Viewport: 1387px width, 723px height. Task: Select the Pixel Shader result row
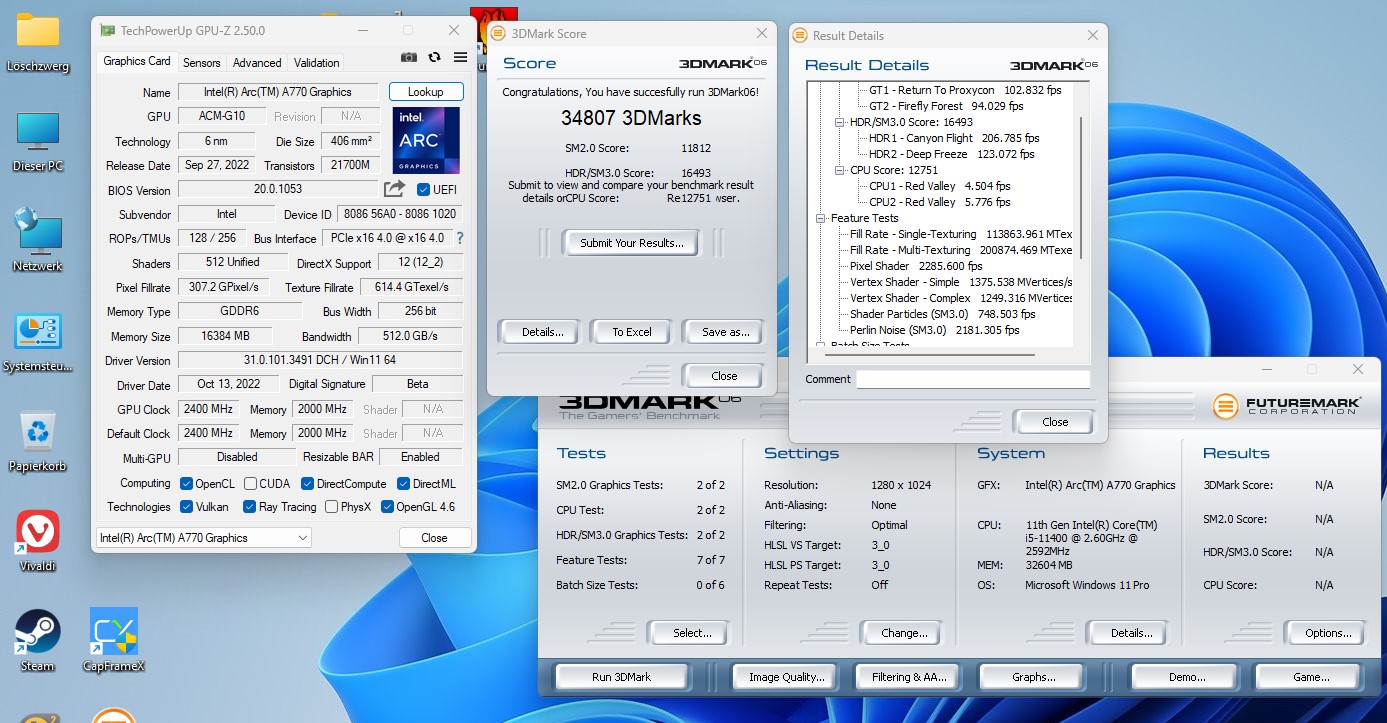coord(916,266)
